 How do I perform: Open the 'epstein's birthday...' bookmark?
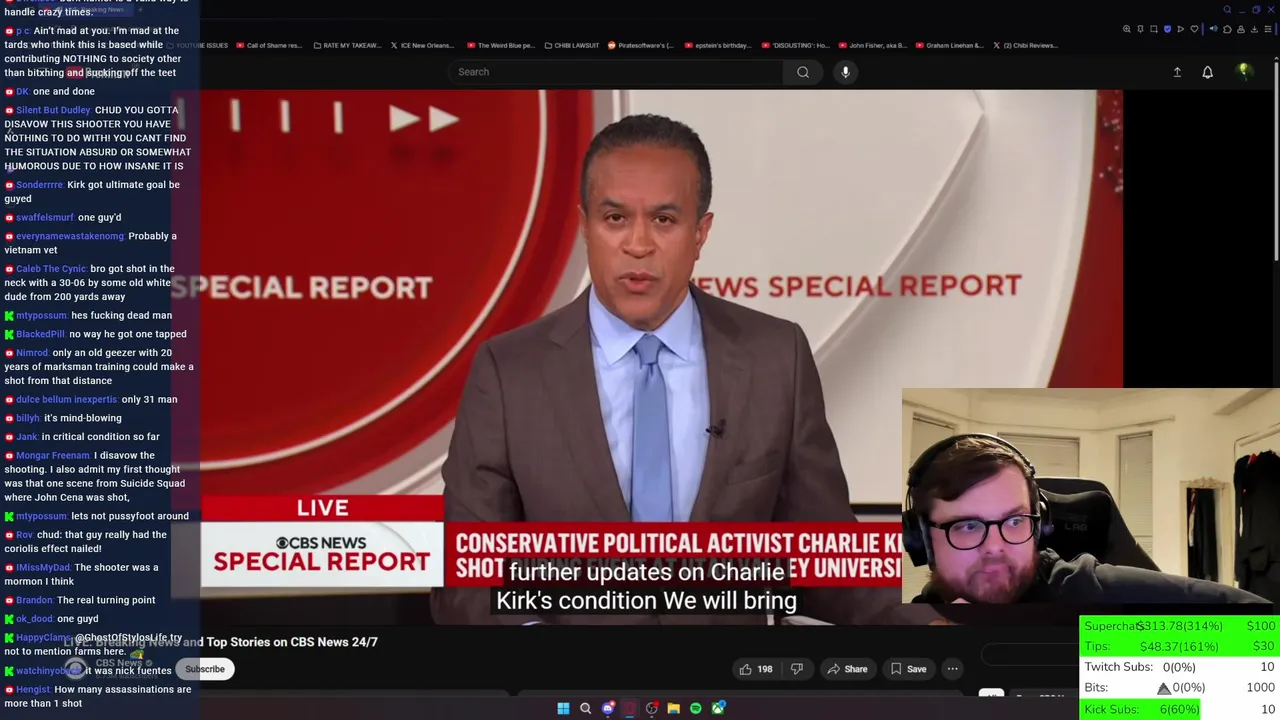tap(717, 45)
